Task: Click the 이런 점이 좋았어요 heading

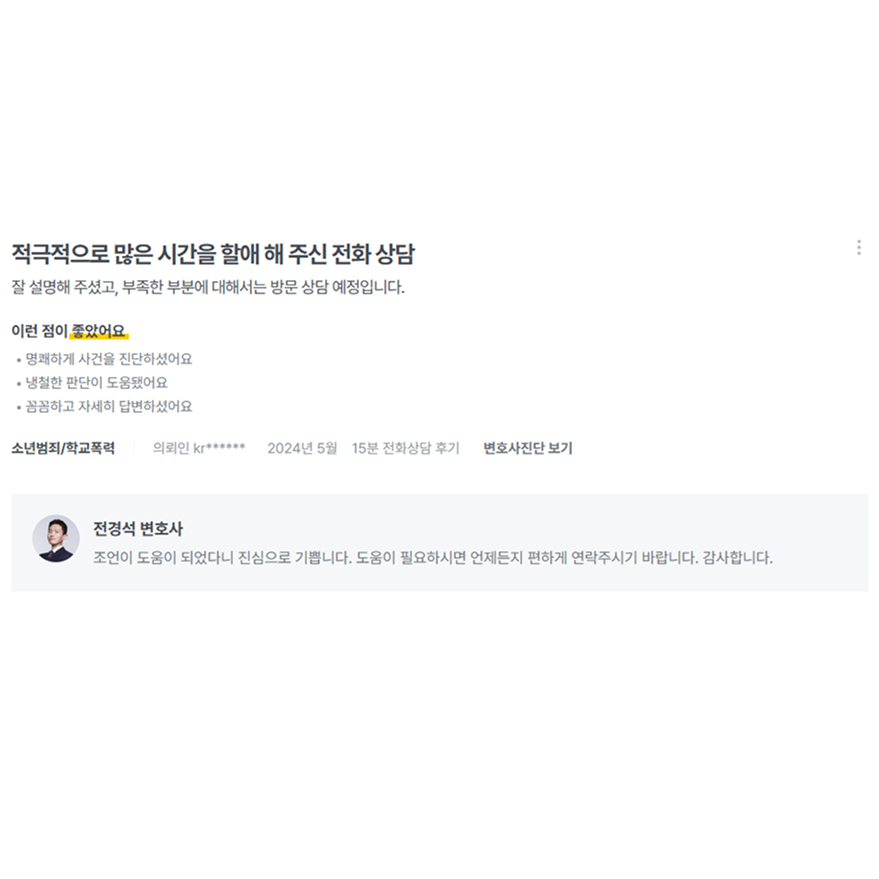Action: [x=68, y=331]
